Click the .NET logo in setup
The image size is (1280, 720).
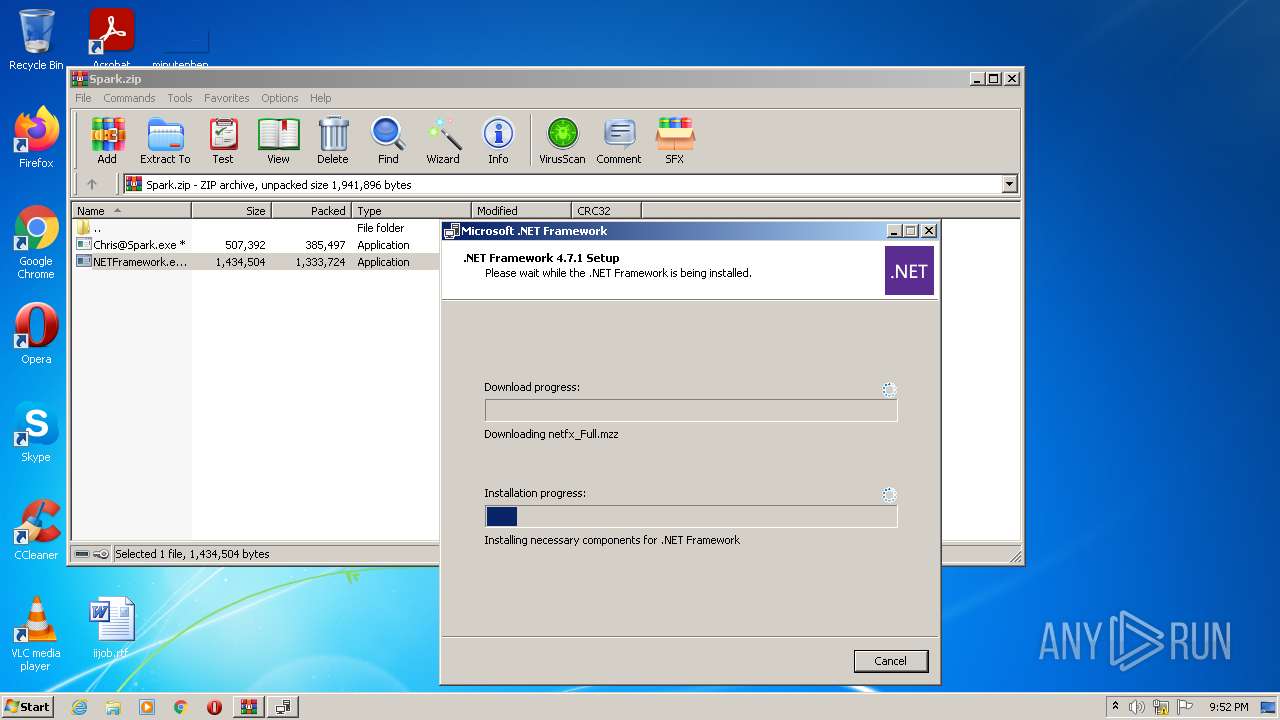point(909,271)
